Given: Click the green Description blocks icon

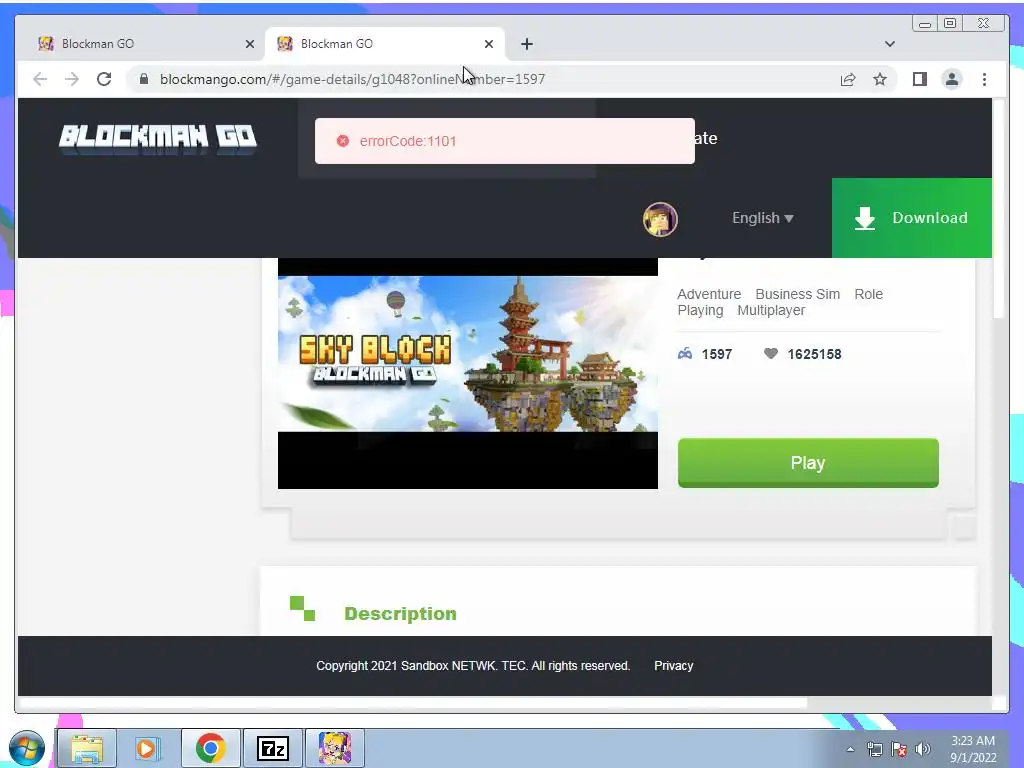Looking at the screenshot, I should (302, 609).
